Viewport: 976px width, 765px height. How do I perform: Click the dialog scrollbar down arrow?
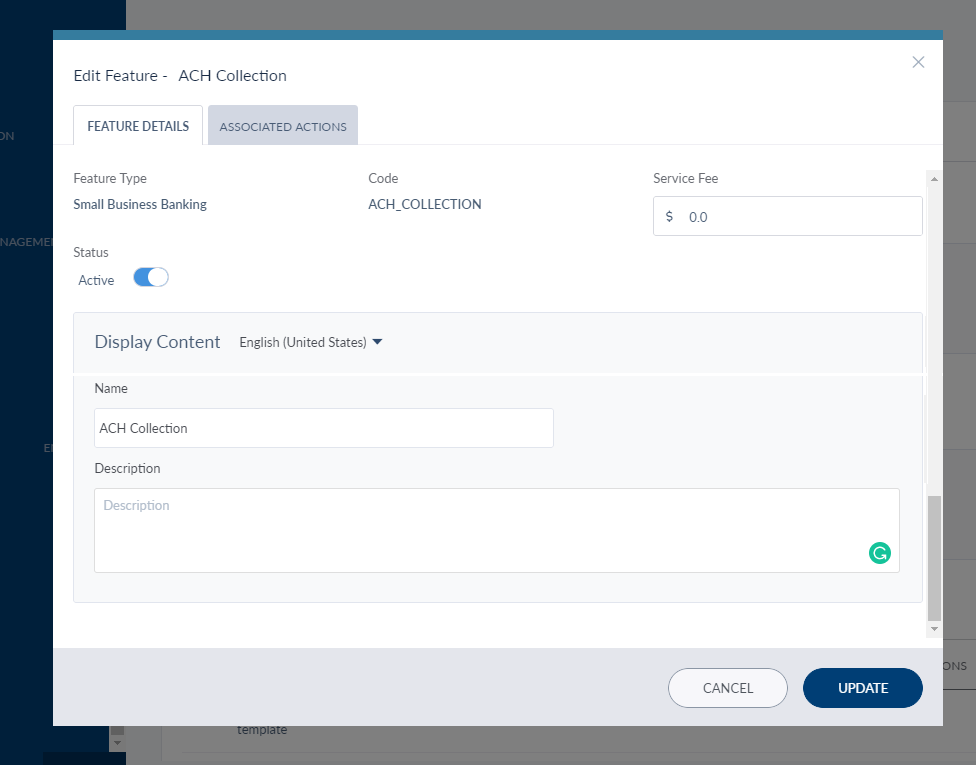click(934, 629)
